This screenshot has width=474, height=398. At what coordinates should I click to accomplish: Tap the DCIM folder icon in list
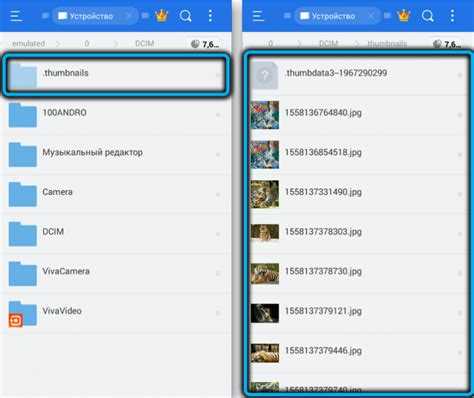[23, 234]
